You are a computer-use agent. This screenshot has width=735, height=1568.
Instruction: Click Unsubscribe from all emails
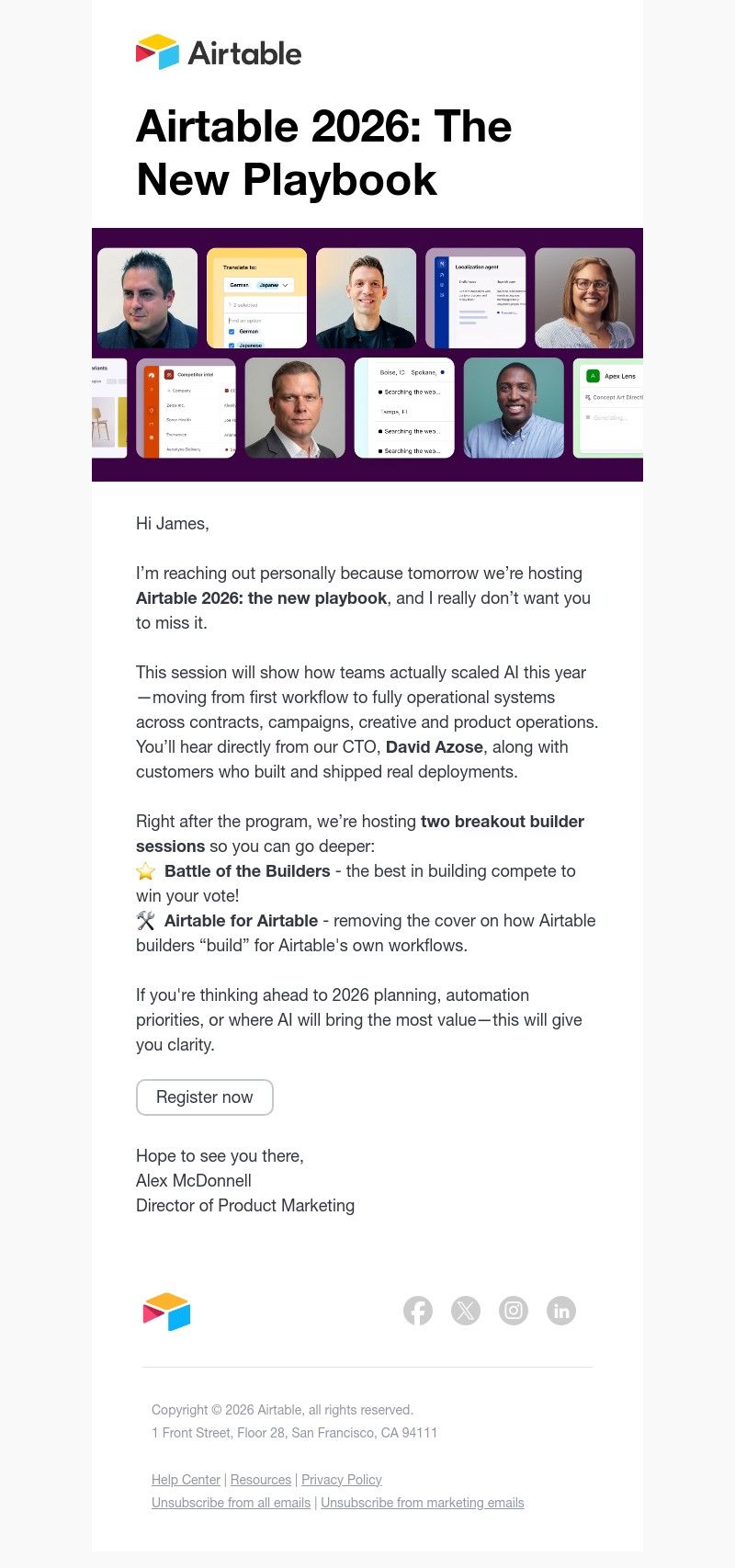click(231, 1503)
